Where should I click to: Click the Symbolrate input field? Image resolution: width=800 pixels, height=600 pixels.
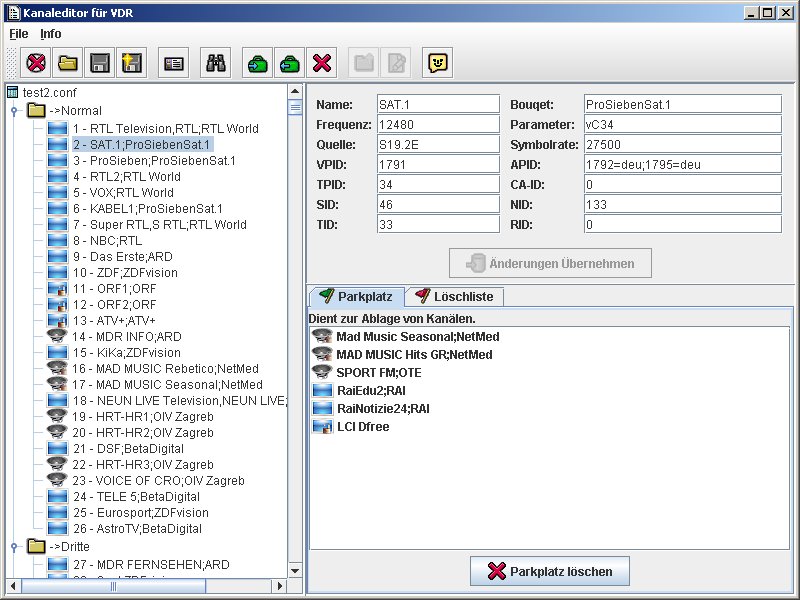(682, 146)
